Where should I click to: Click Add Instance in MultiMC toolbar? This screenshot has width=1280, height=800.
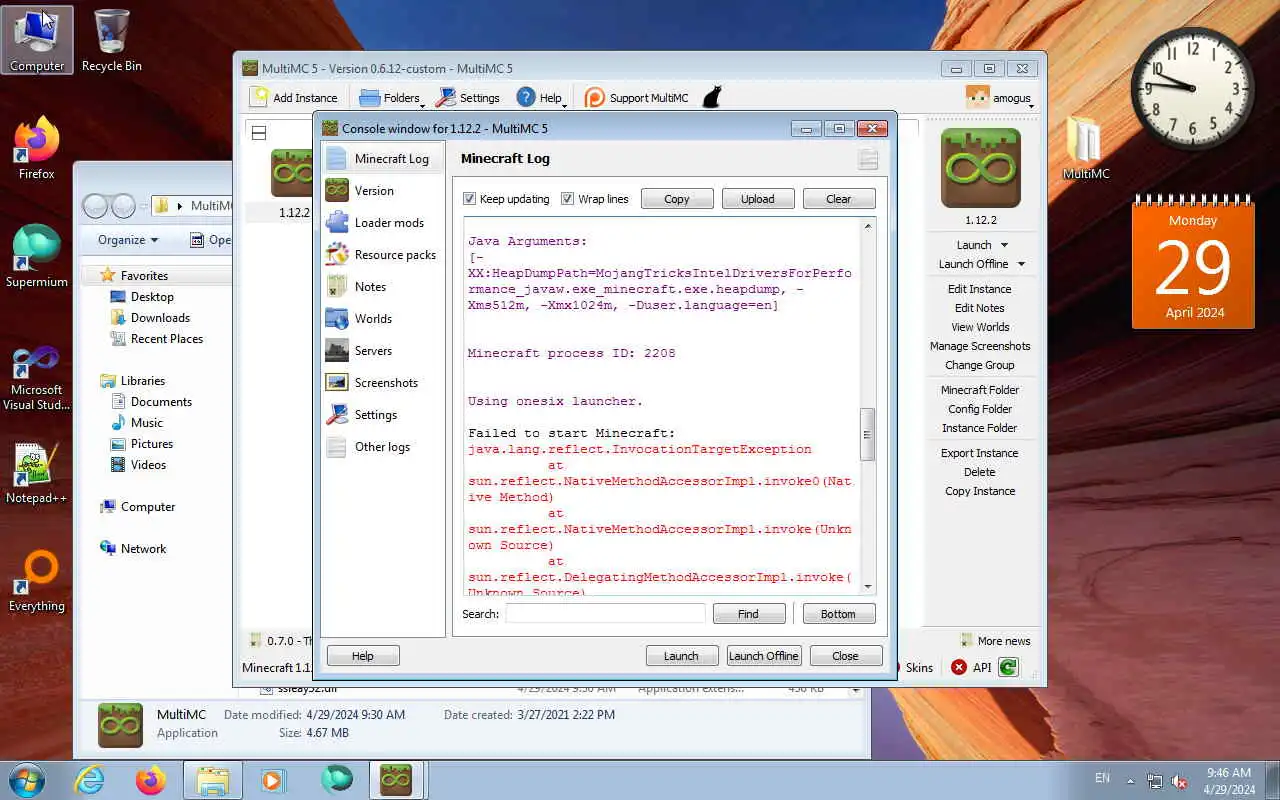(294, 97)
